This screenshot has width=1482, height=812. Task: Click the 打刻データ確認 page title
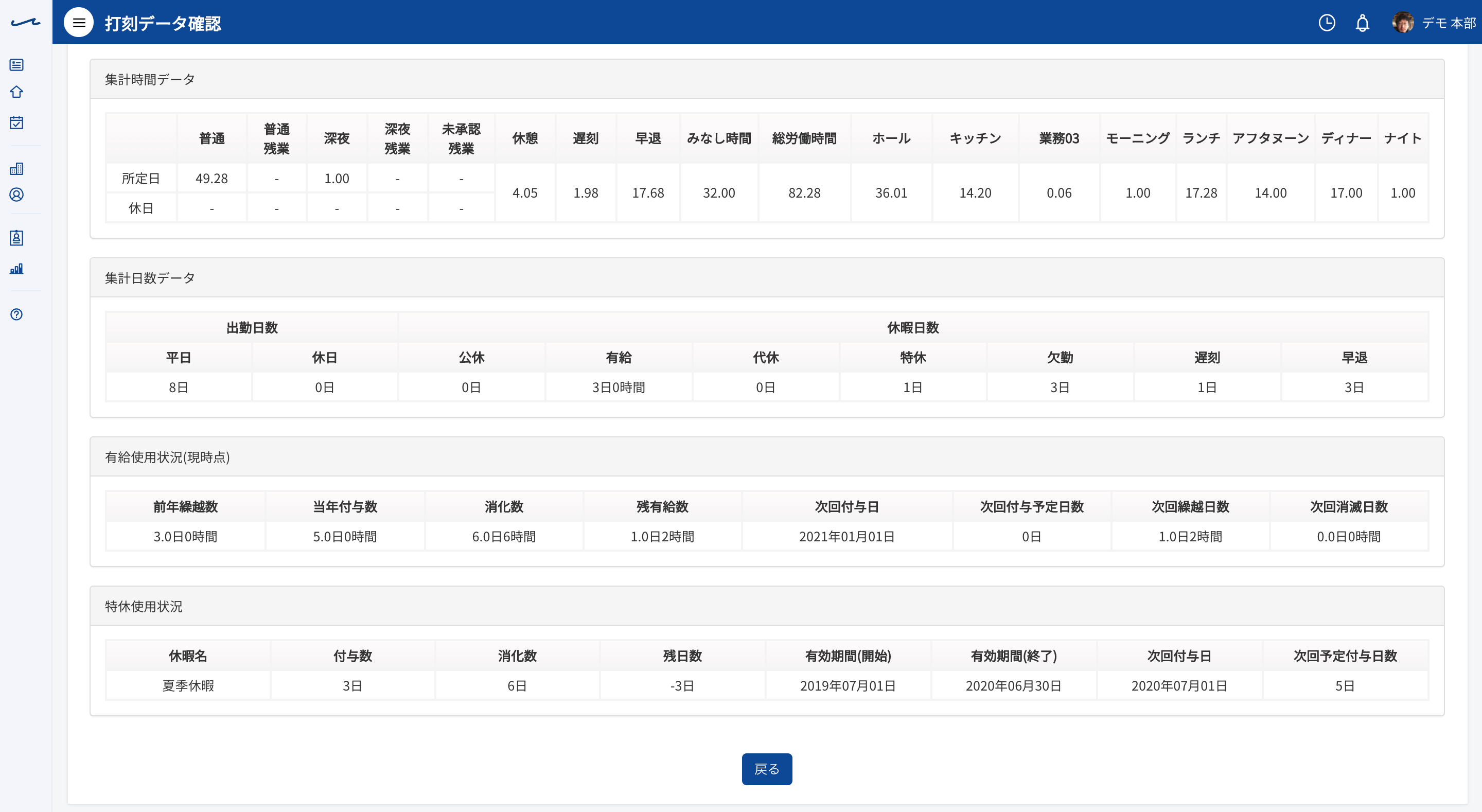pyautogui.click(x=163, y=23)
